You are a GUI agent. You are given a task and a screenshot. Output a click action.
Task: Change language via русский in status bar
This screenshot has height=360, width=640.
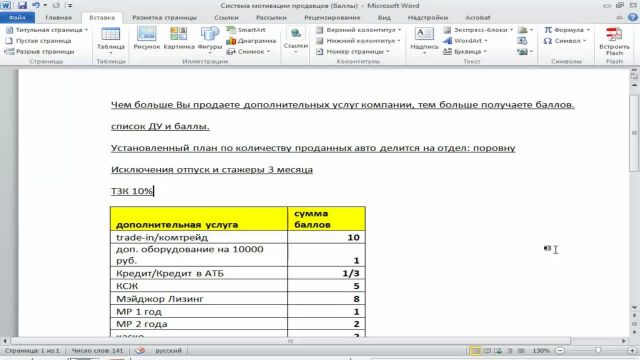coord(168,351)
